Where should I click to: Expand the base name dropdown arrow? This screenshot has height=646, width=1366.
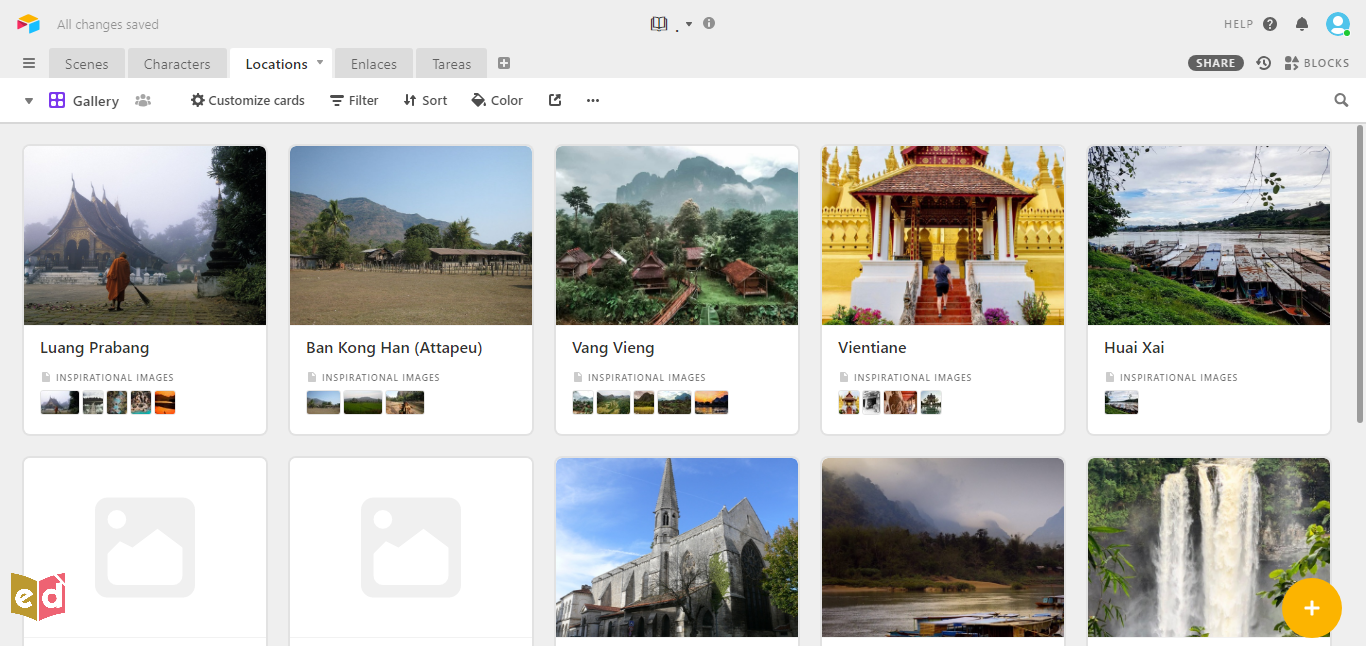[x=689, y=24]
